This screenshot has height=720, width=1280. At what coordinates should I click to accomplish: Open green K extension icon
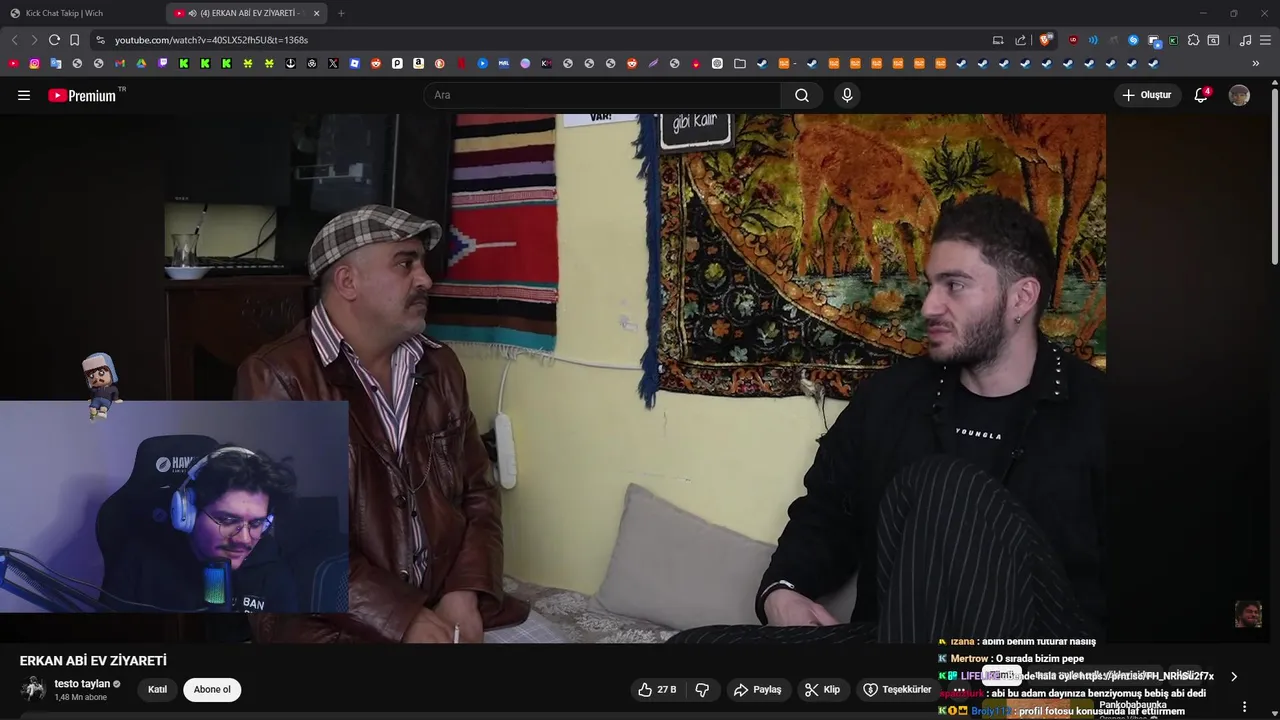[x=1173, y=40]
